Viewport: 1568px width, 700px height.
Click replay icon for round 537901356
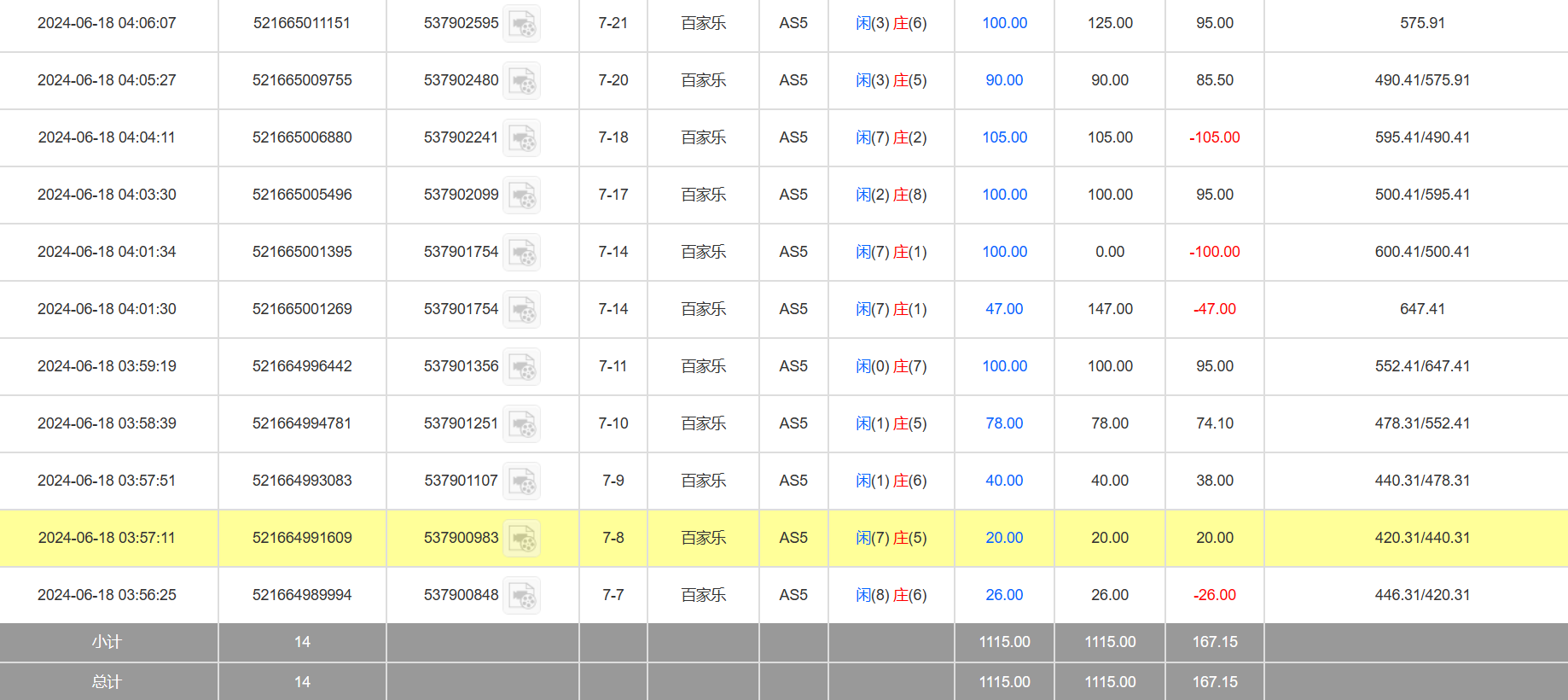(521, 367)
